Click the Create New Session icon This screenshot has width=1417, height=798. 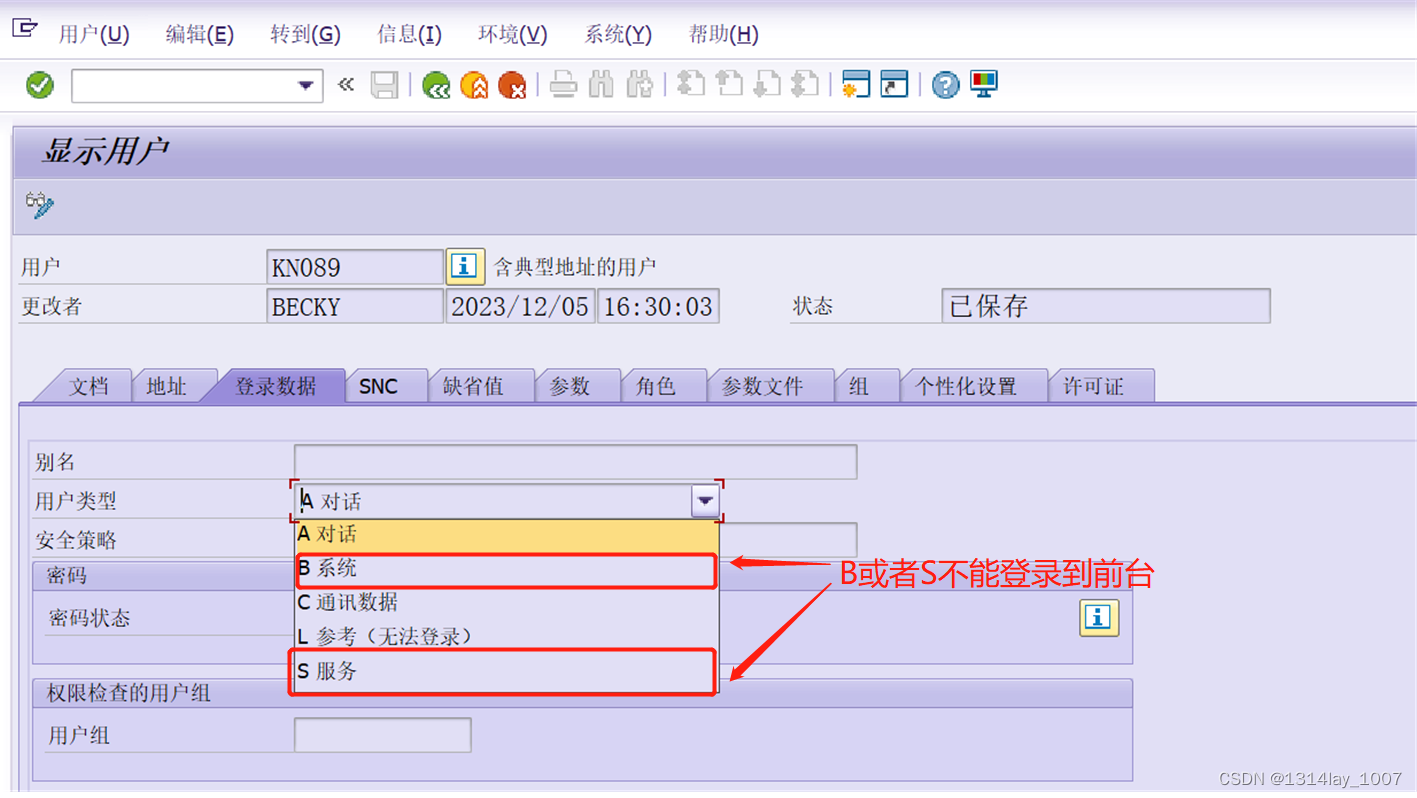pyautogui.click(x=856, y=85)
